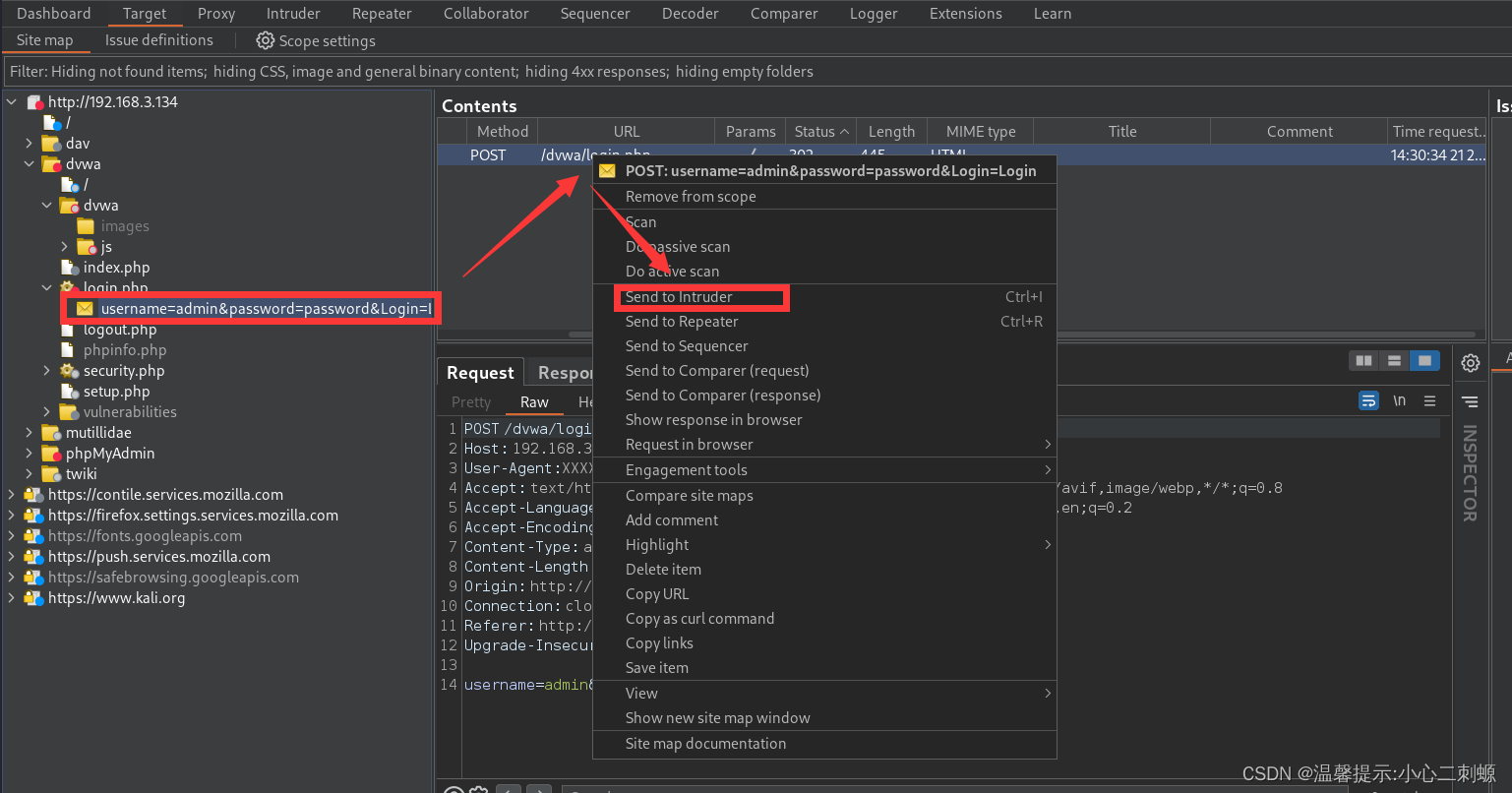Click the setup.php file icon
The width and height of the screenshot is (1512, 793).
(69, 392)
